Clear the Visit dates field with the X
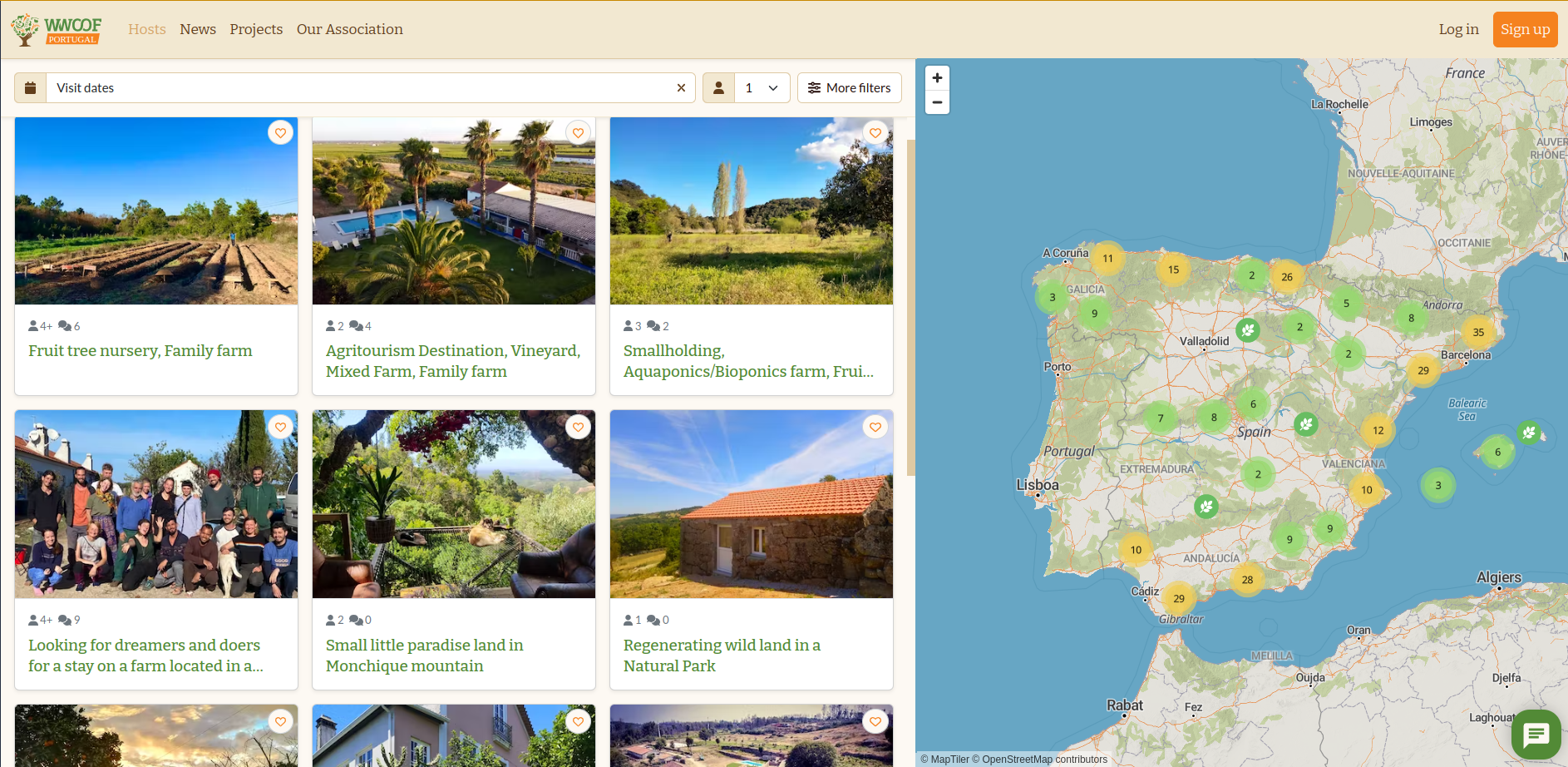Image resolution: width=1568 pixels, height=767 pixels. click(x=680, y=87)
